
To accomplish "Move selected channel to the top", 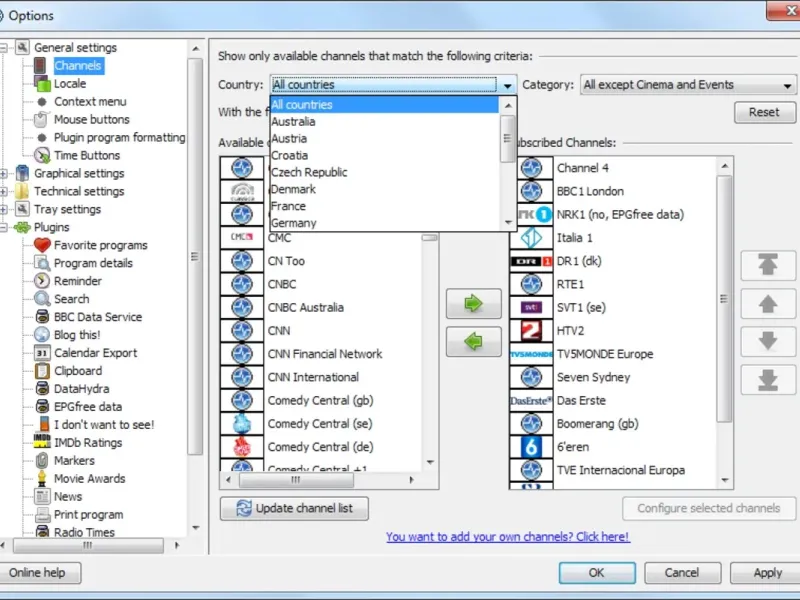I will (768, 265).
